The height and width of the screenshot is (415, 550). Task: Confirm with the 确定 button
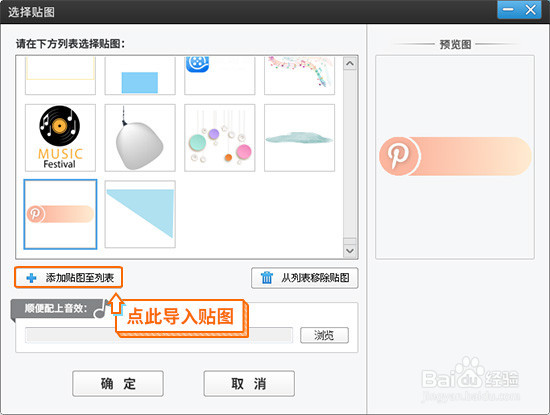118,383
